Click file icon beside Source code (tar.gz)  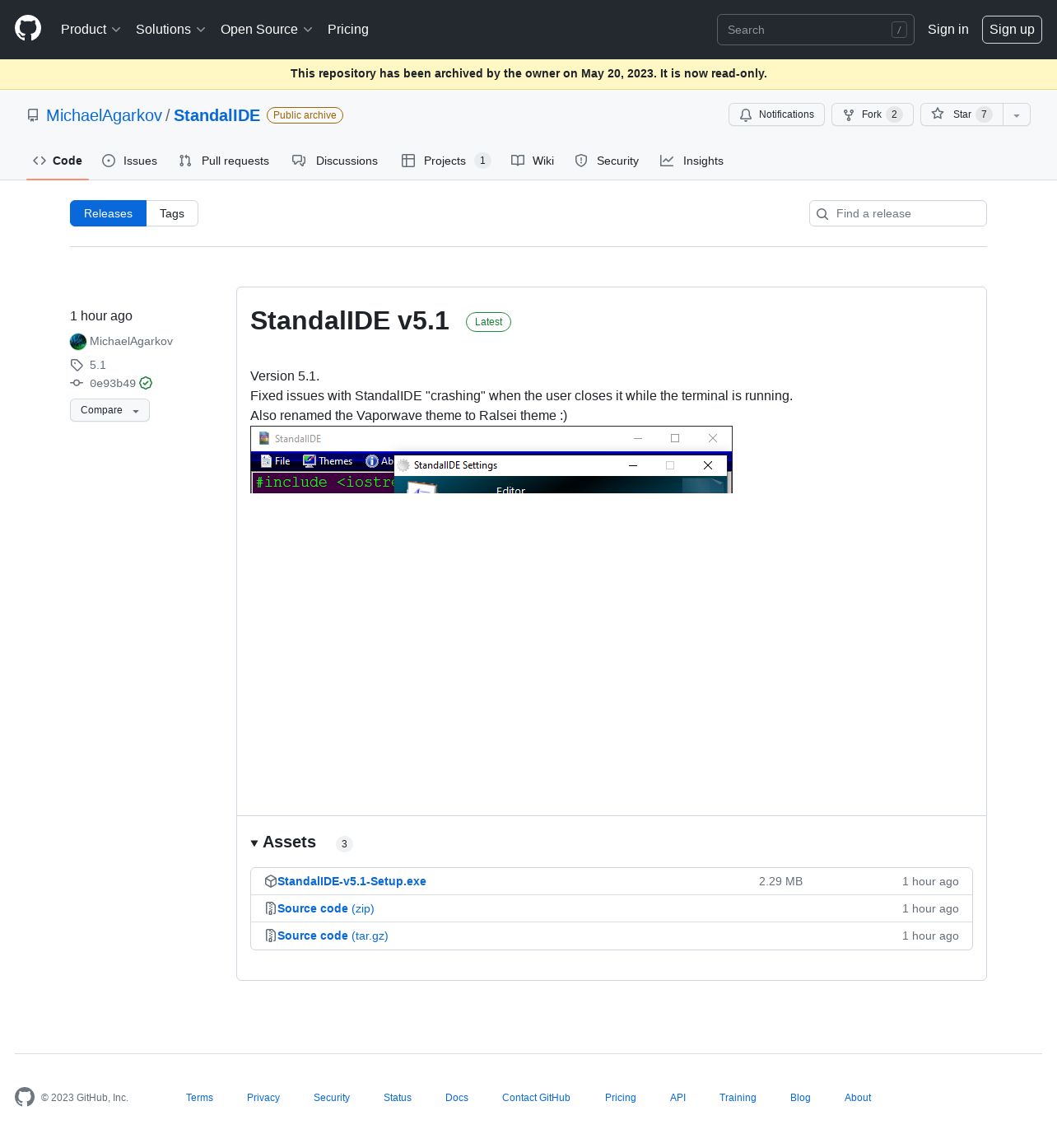coord(271,936)
